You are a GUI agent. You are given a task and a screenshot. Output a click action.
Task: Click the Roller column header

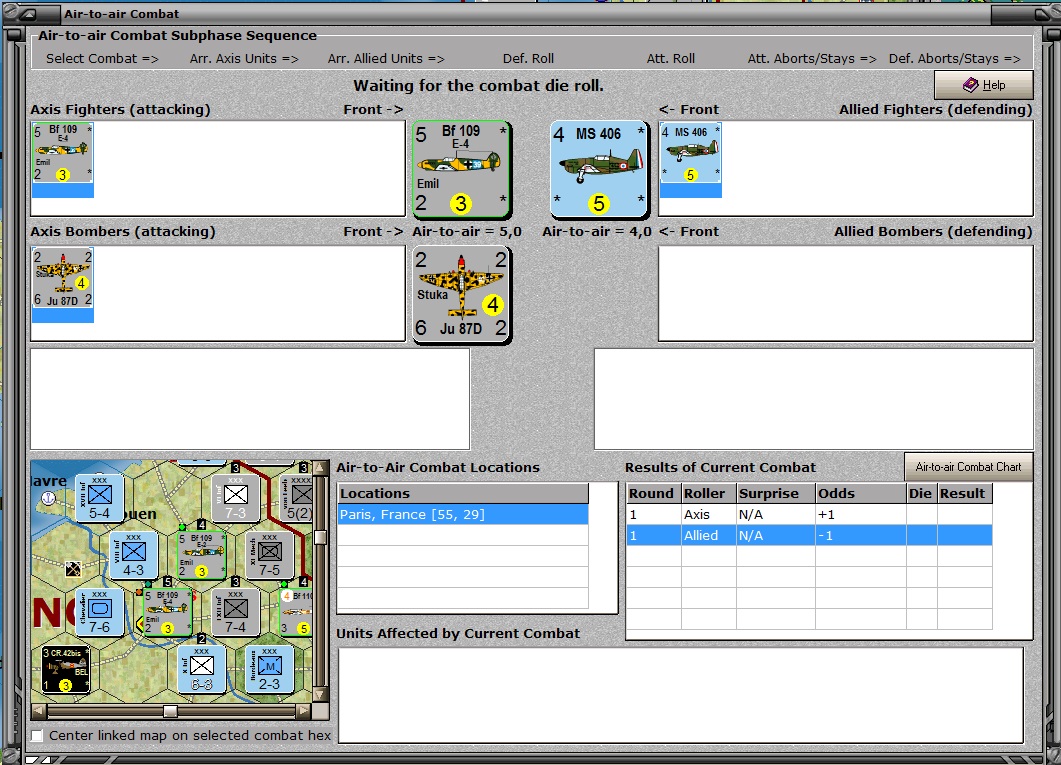click(708, 493)
